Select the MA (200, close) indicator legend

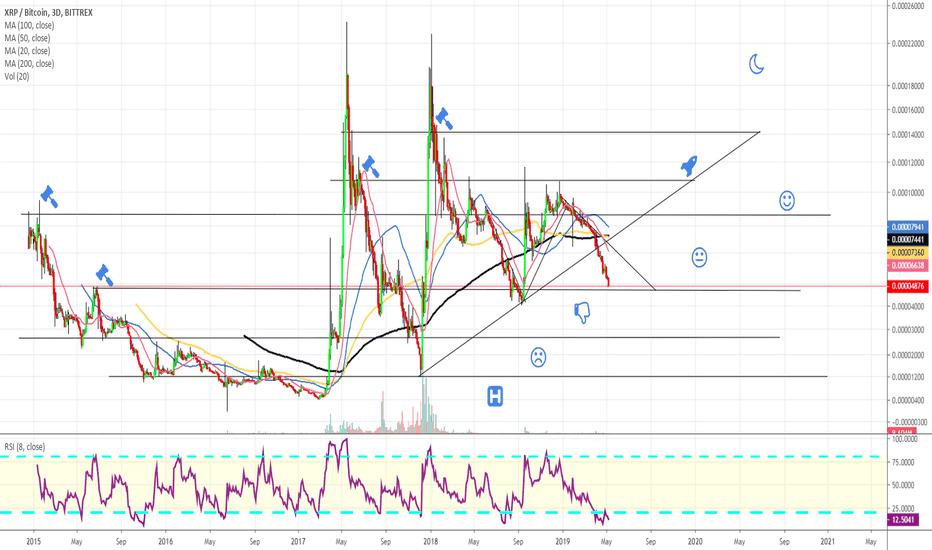click(x=29, y=64)
